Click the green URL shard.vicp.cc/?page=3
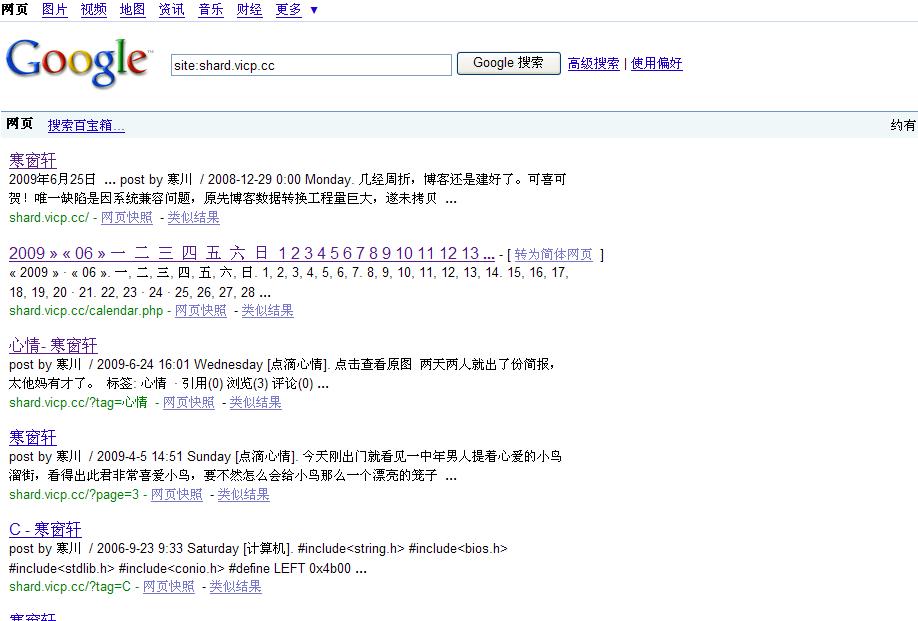This screenshot has width=918, height=621. pyautogui.click(x=74, y=495)
